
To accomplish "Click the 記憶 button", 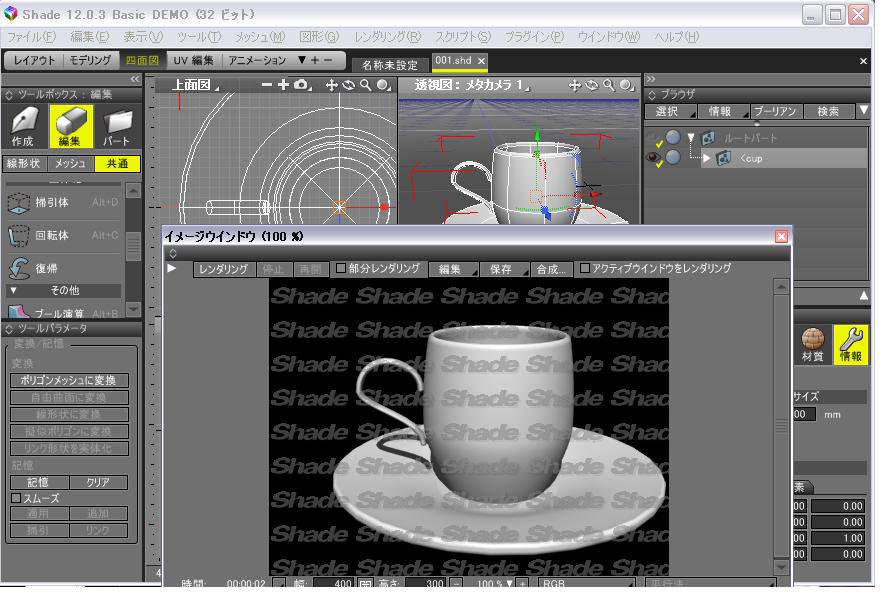I will (39, 482).
